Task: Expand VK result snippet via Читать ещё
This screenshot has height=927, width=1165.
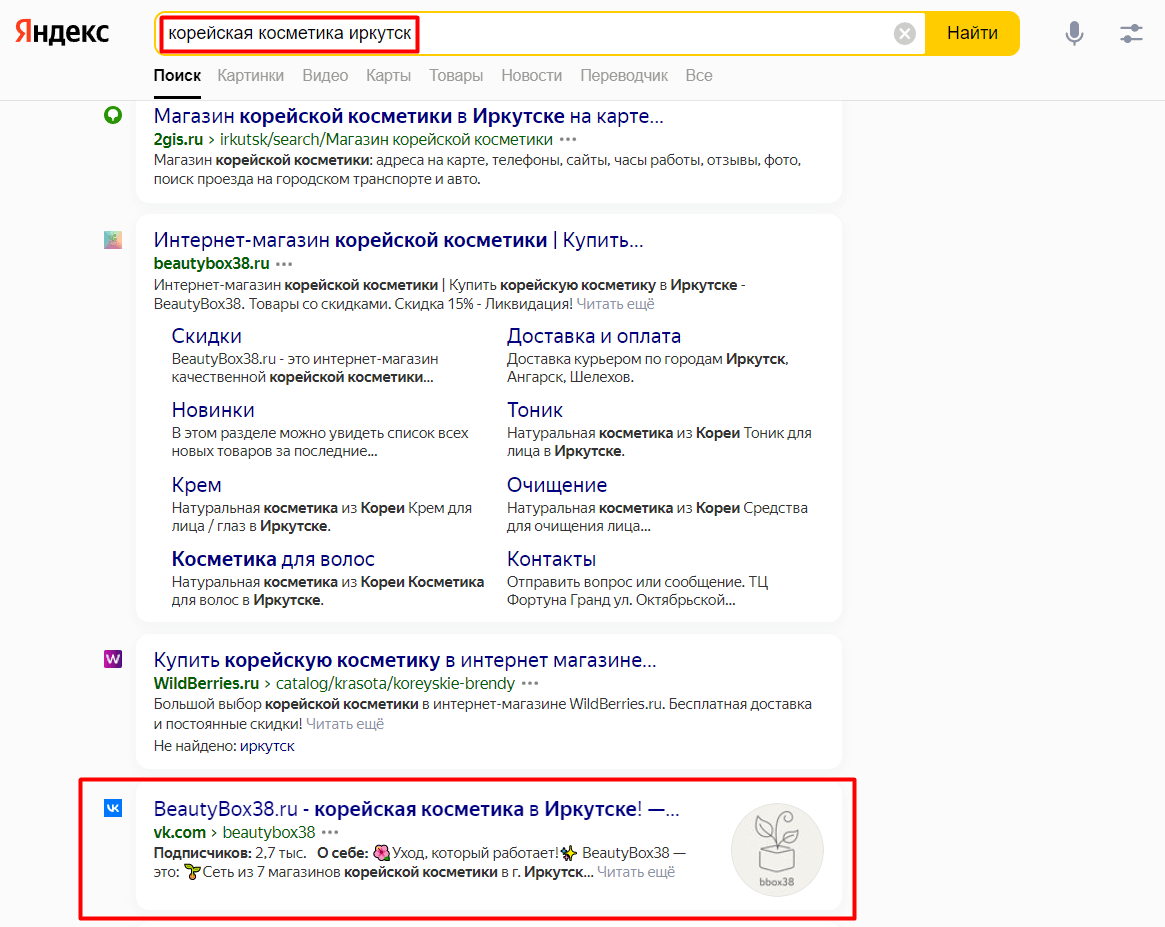Action: pos(636,872)
